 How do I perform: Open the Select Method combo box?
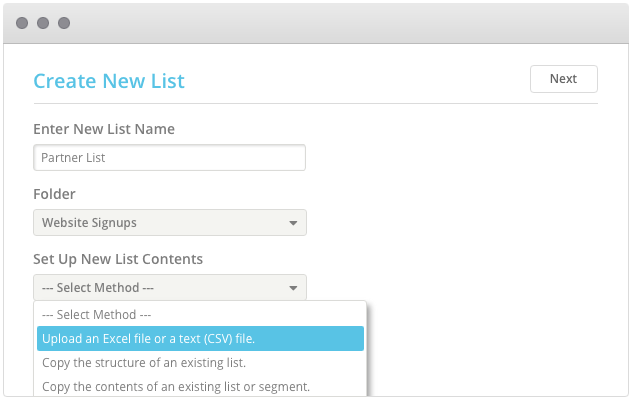[x=160, y=288]
